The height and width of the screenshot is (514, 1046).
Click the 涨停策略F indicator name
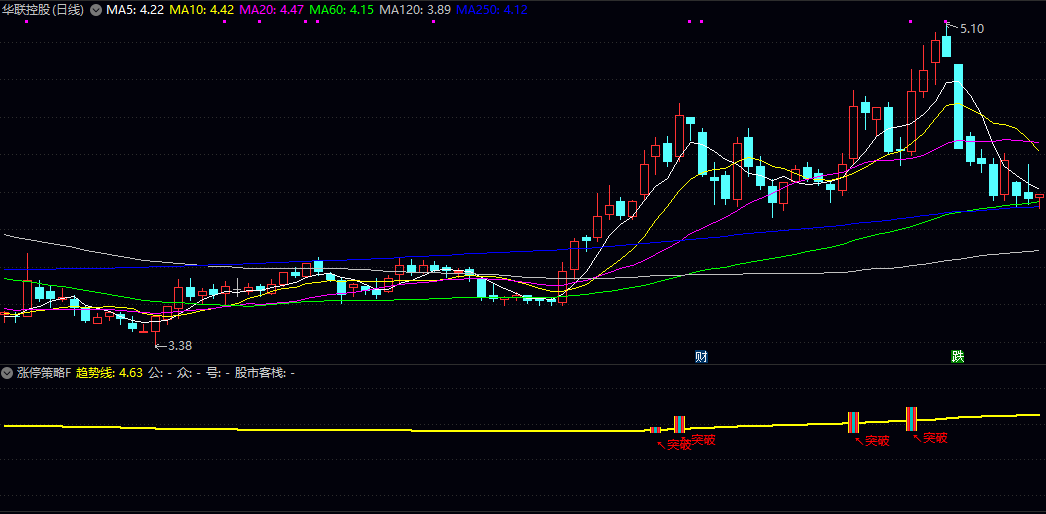click(45, 373)
